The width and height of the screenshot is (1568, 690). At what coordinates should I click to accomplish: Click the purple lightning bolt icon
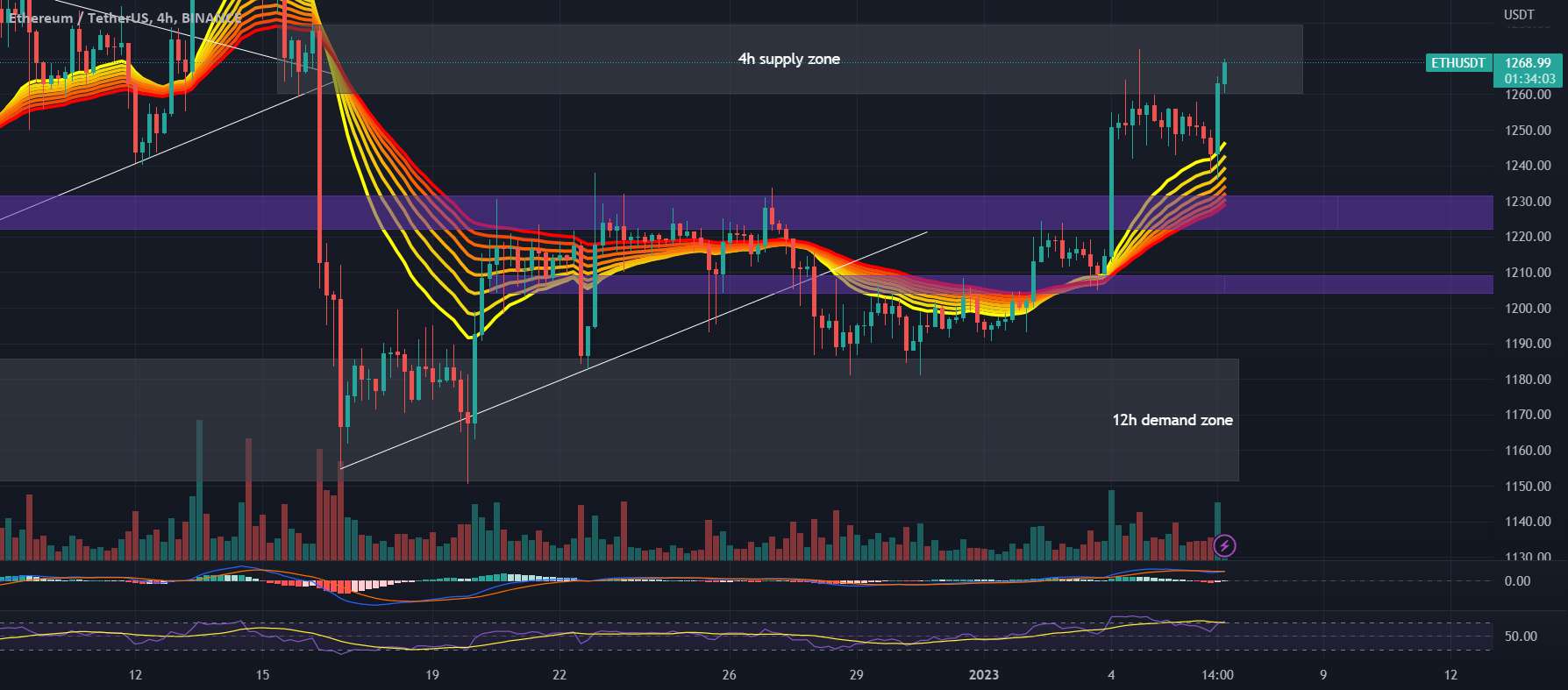(1225, 547)
